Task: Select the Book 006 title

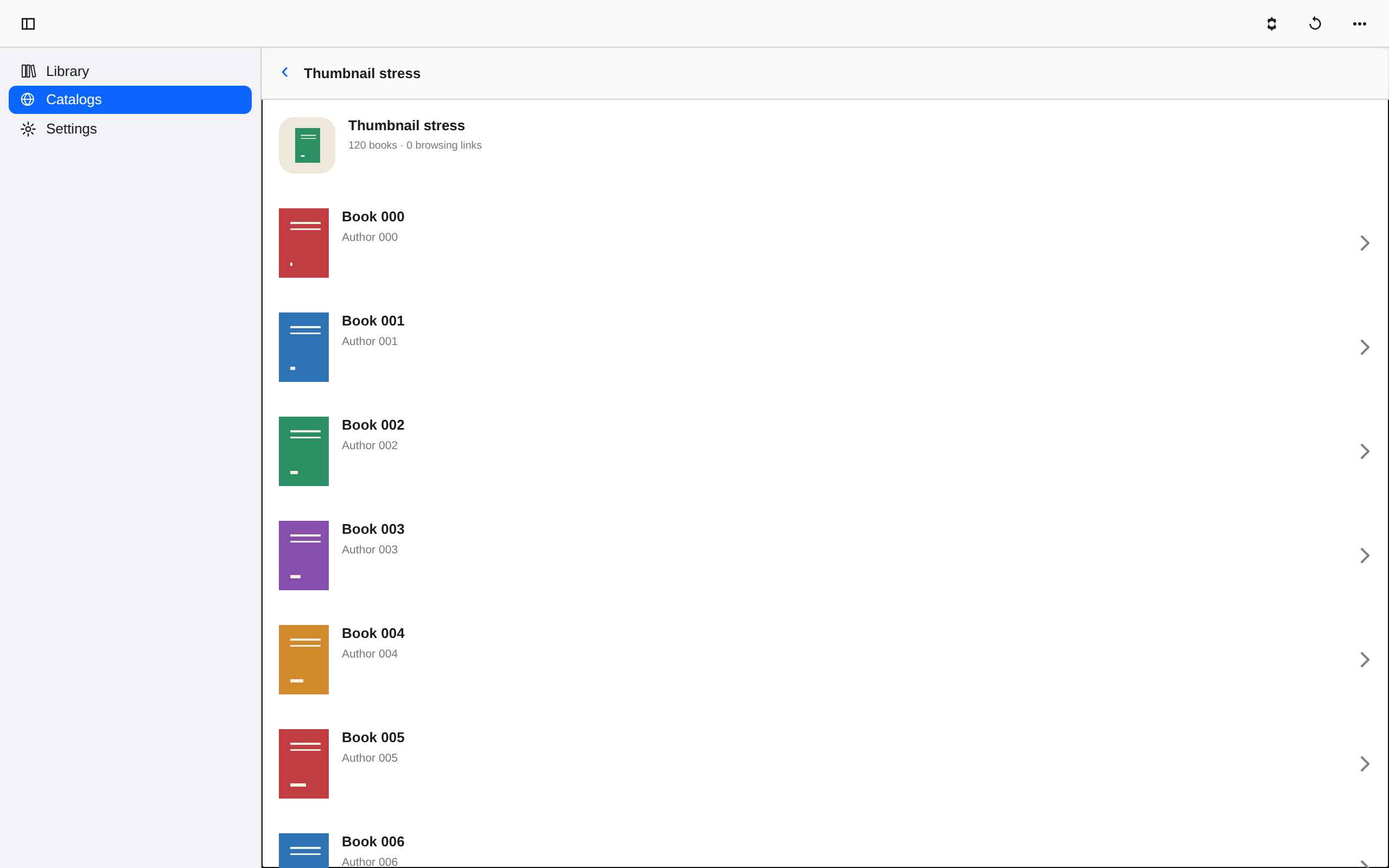Action: pos(373,841)
